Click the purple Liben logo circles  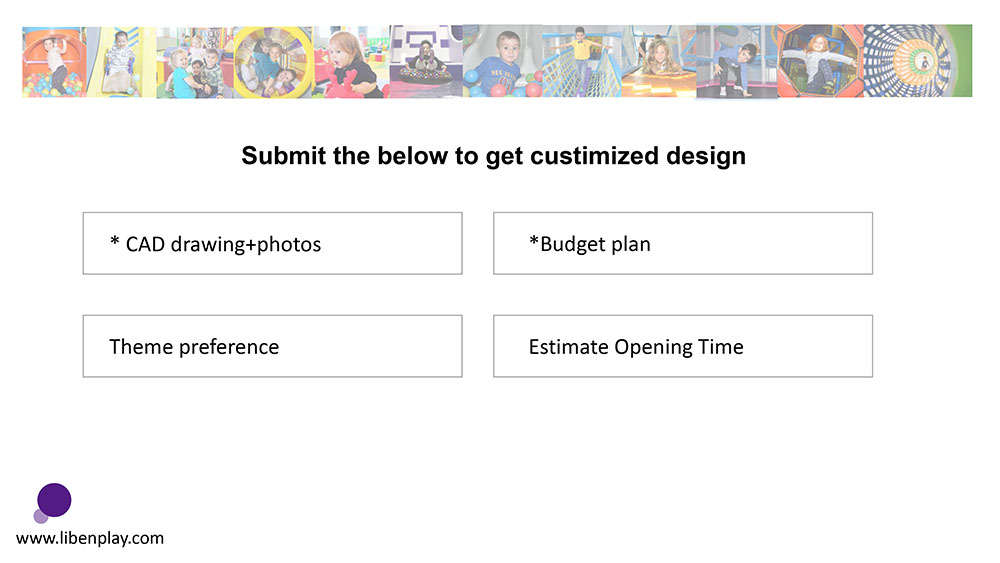pos(50,503)
